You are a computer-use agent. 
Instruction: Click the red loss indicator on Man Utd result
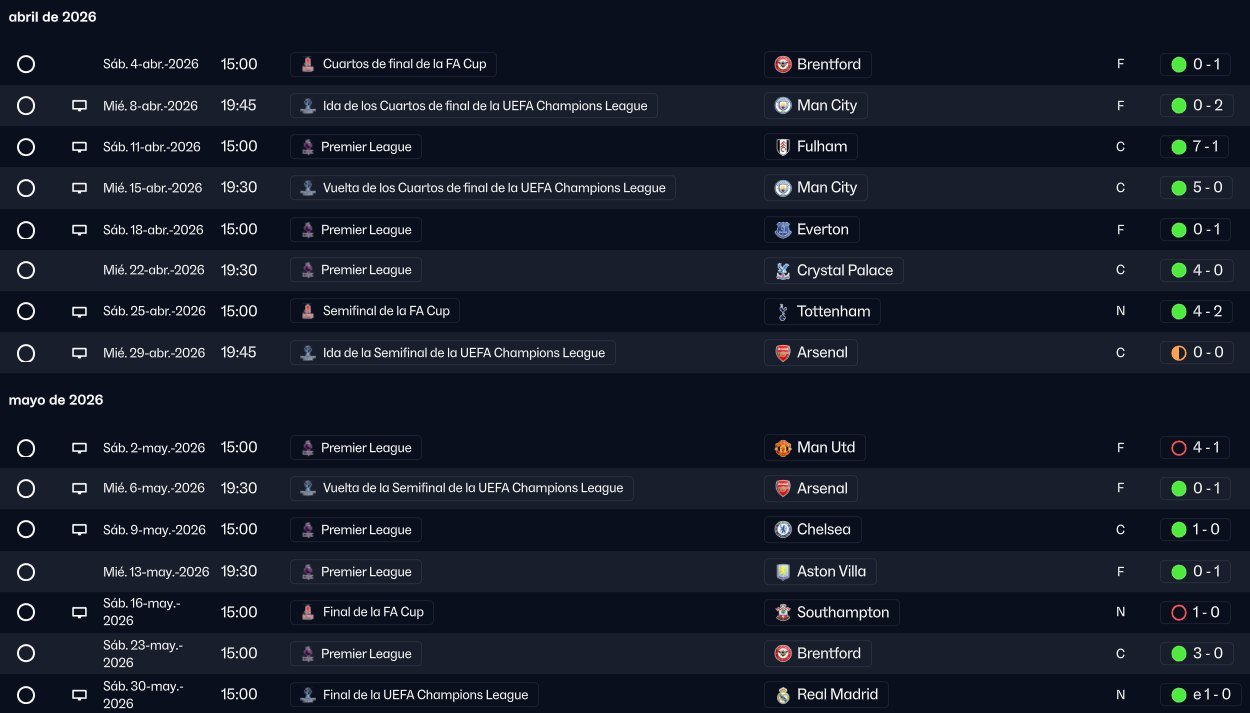pos(1178,448)
